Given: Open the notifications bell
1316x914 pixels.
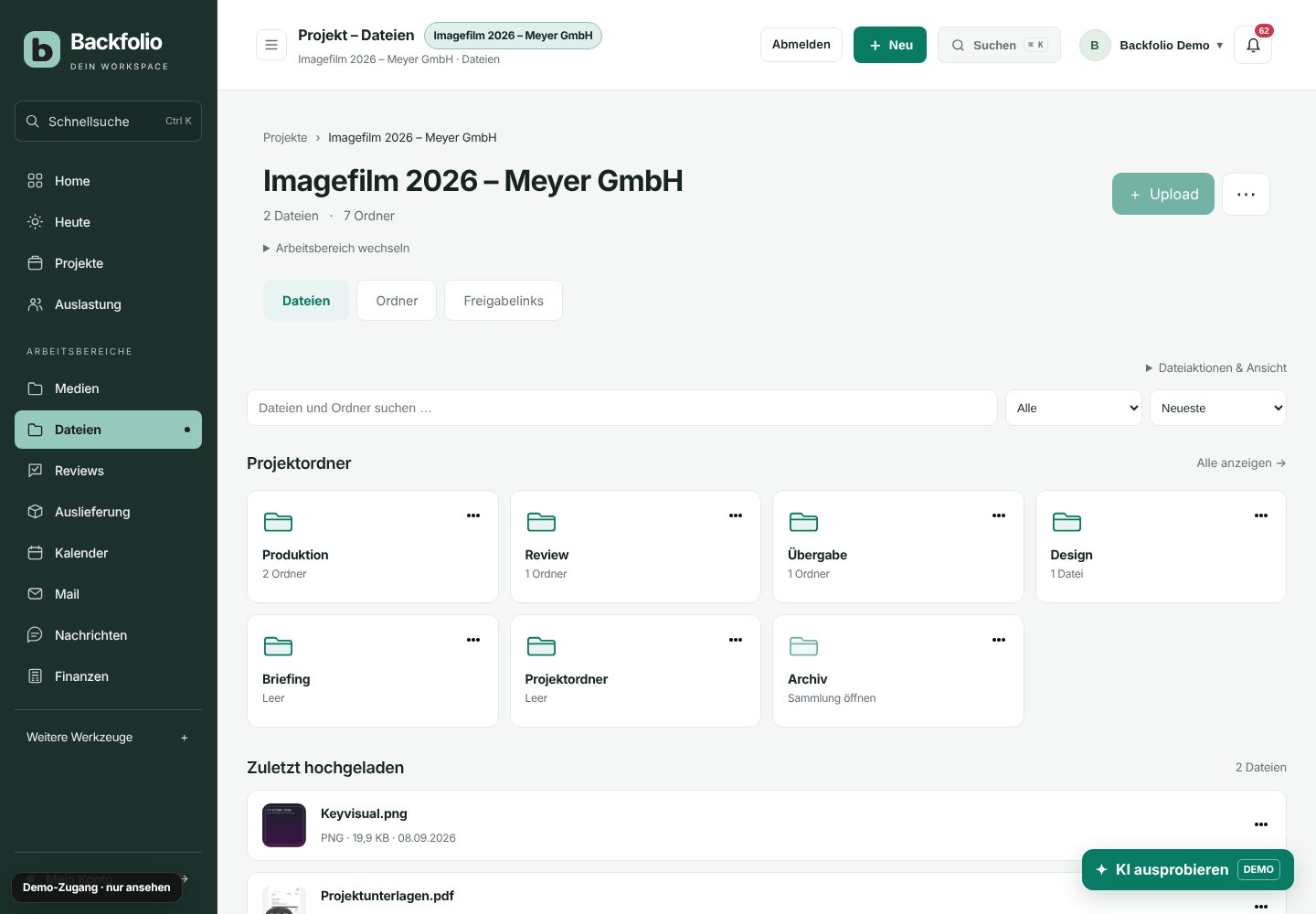Looking at the screenshot, I should (x=1253, y=45).
